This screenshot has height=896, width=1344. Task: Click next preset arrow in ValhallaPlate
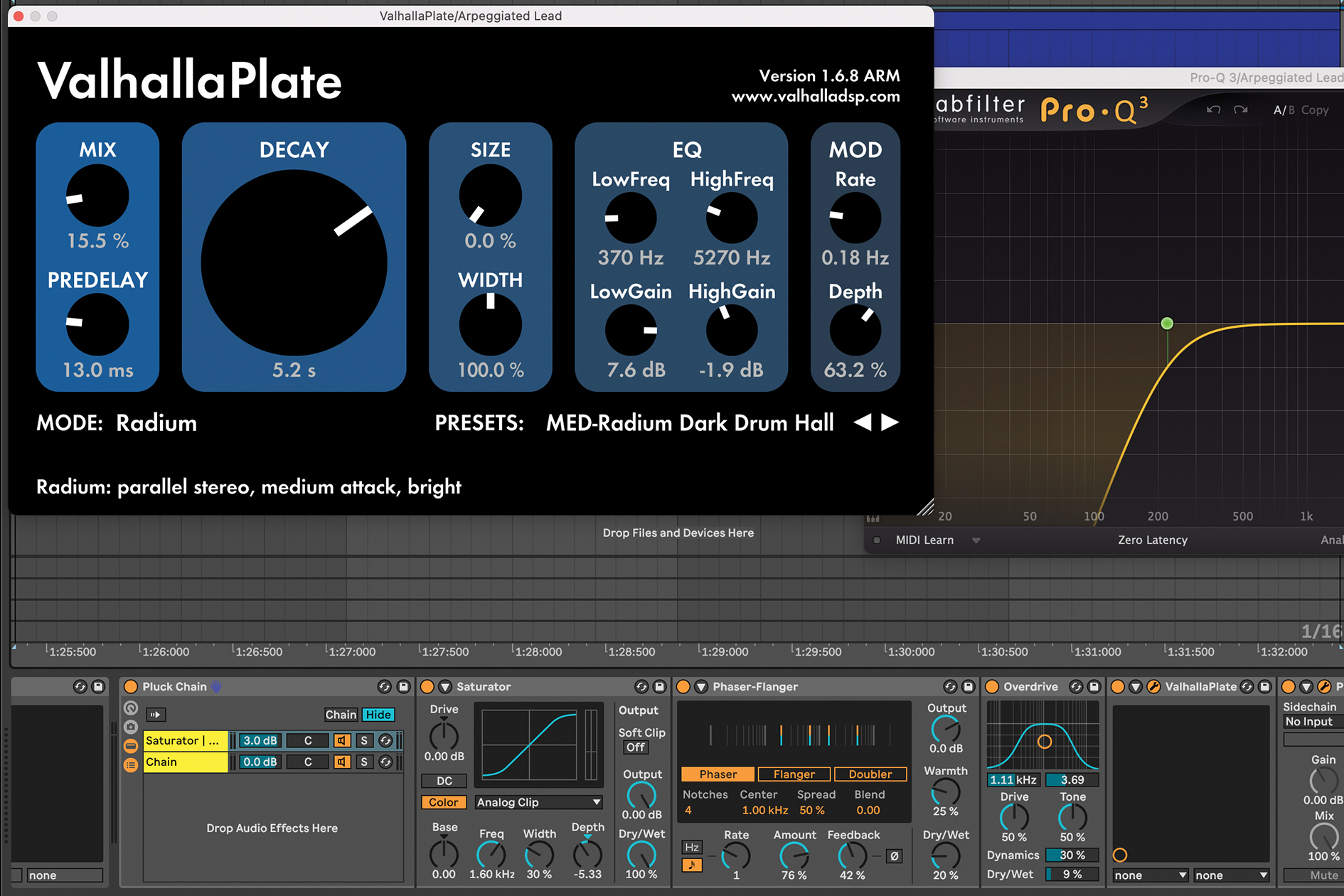point(890,422)
